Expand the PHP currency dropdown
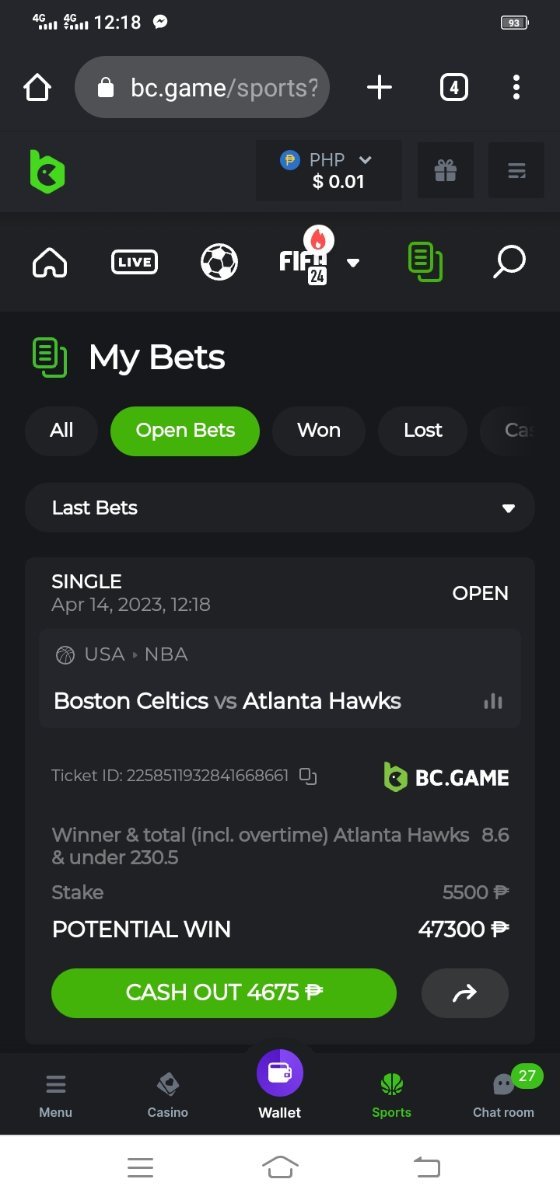Image resolution: width=560 pixels, height=1200 pixels. tap(328, 171)
